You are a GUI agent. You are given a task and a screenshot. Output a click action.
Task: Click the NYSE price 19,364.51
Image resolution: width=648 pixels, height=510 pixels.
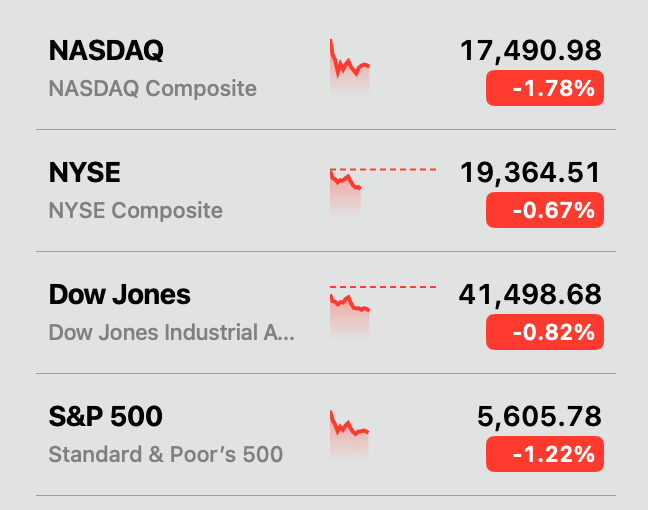[530, 173]
